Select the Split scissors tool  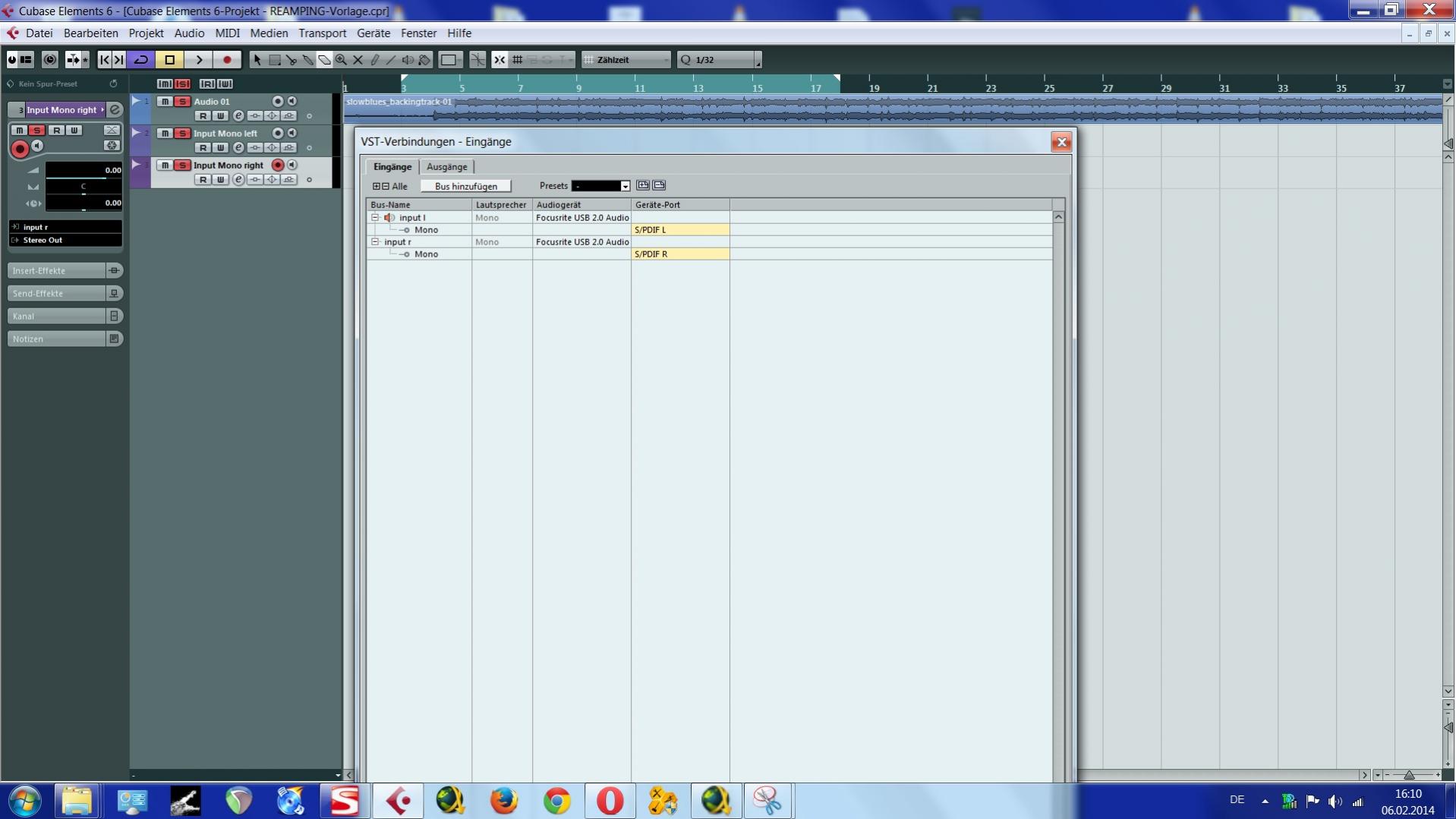click(292, 60)
